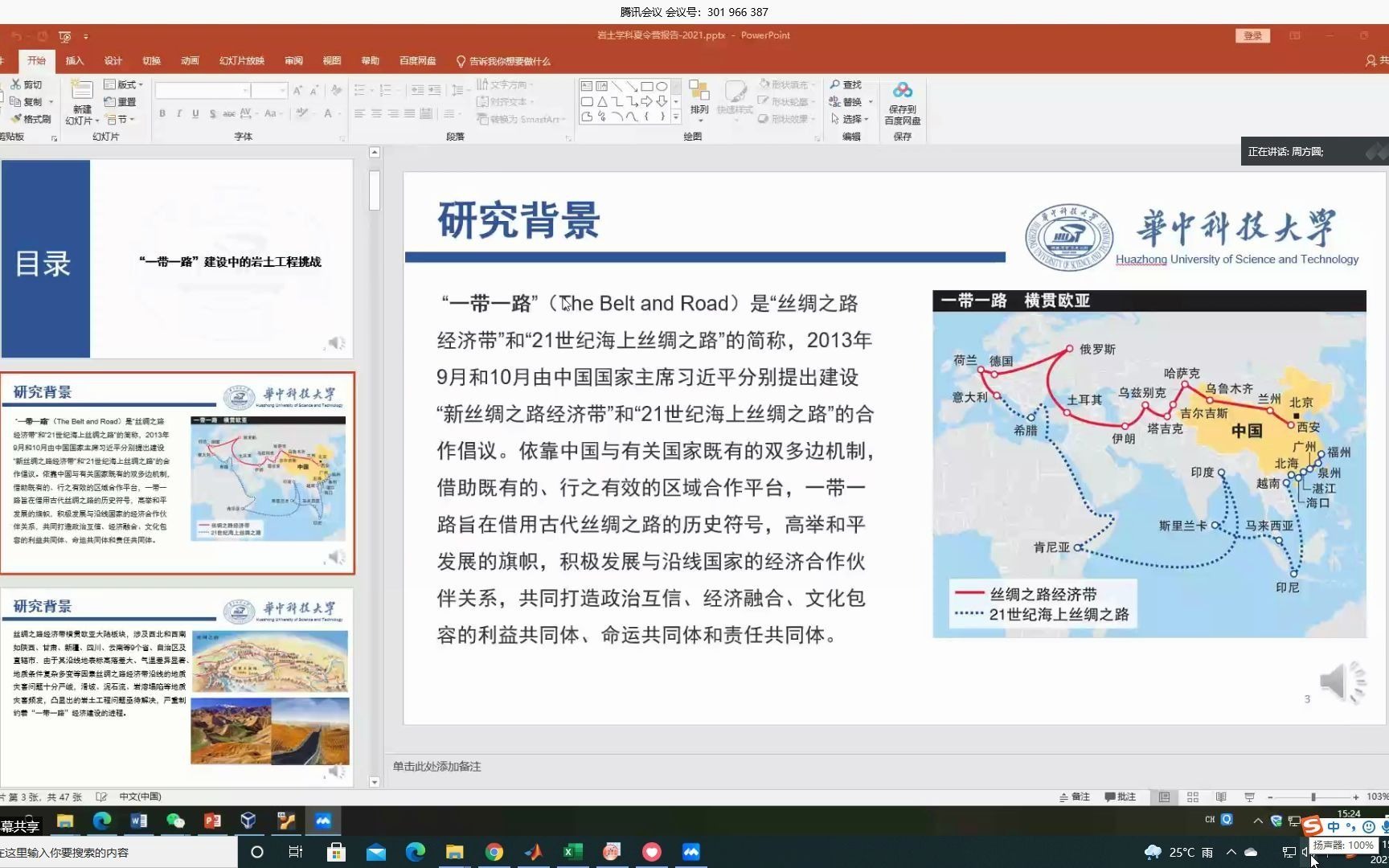
Task: Open the font size combo box
Action: click(268, 91)
